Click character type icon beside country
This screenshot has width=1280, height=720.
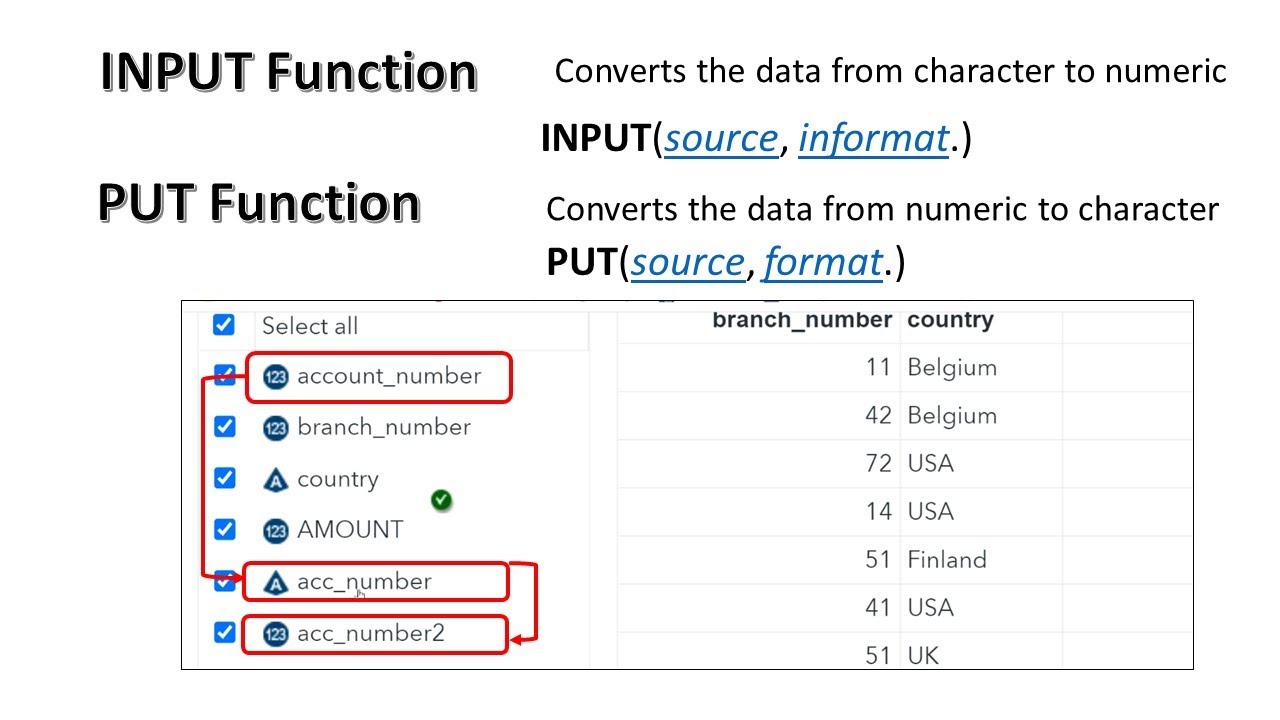coord(275,480)
